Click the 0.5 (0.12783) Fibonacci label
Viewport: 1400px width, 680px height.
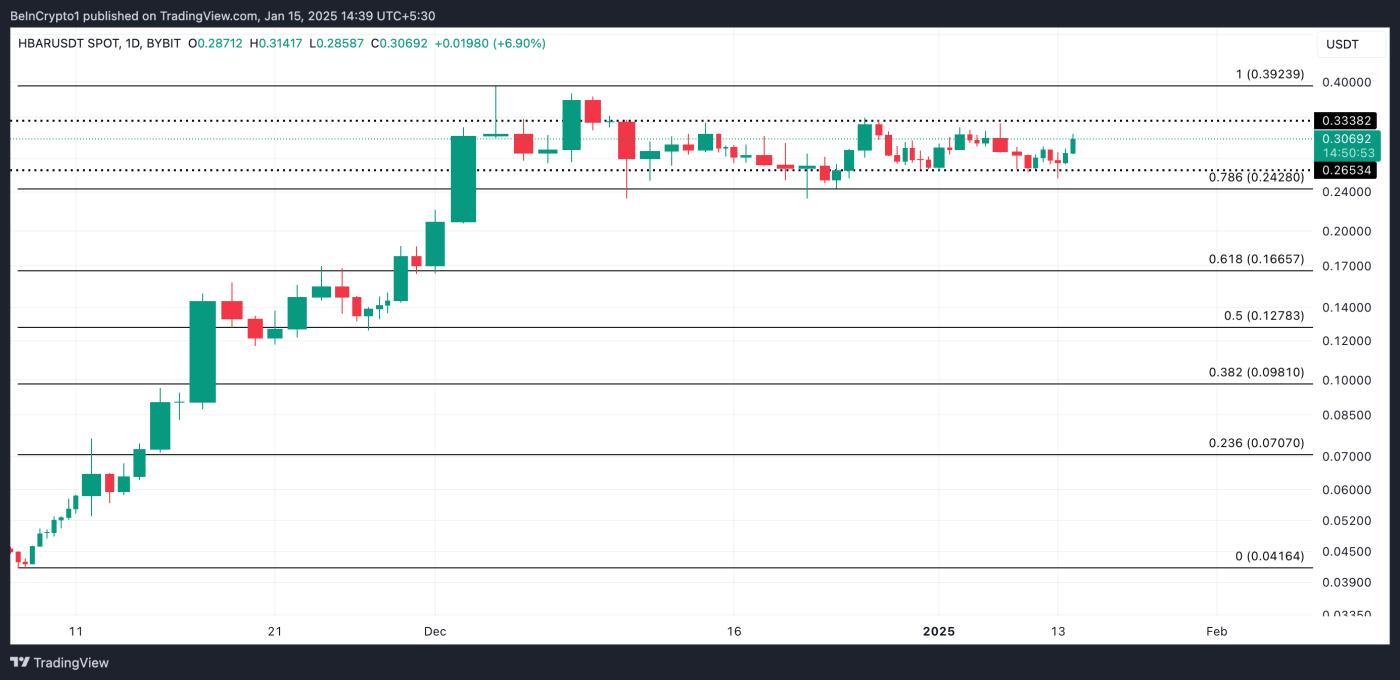1263,316
